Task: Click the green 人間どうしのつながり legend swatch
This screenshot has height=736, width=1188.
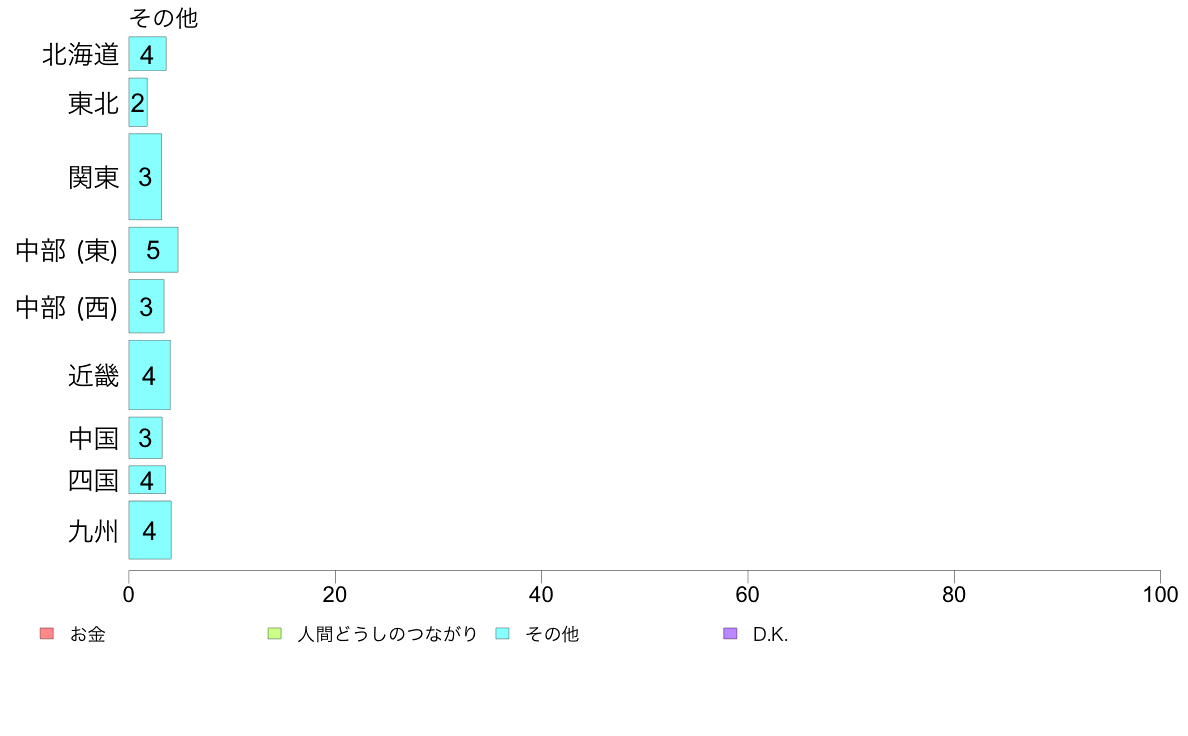Action: (x=275, y=634)
